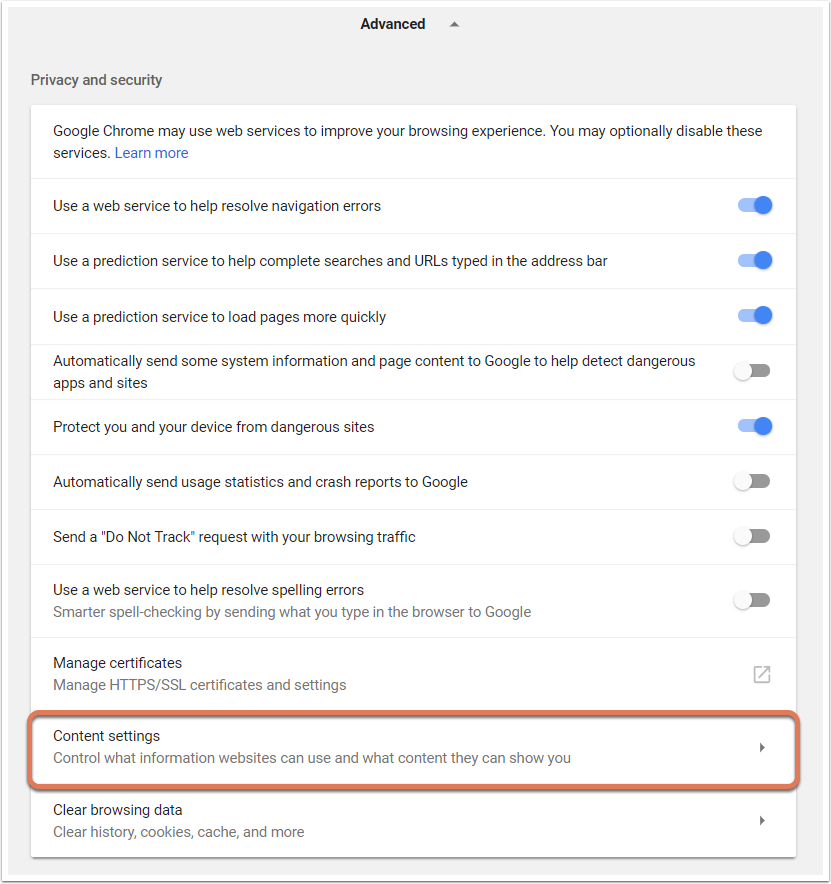Click "Manage HTTPS/SSL certificates and settings" text
This screenshot has width=831, height=884.
200,685
